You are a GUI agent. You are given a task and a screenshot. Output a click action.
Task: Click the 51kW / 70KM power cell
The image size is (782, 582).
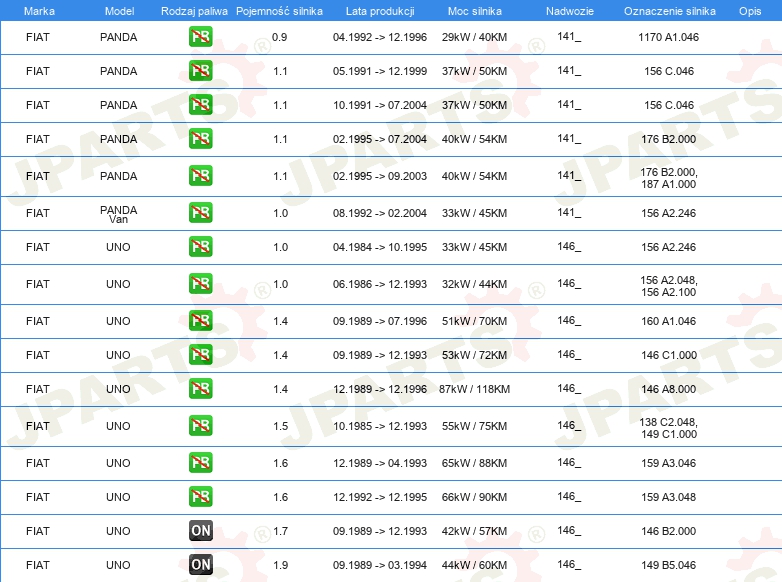[x=474, y=321]
